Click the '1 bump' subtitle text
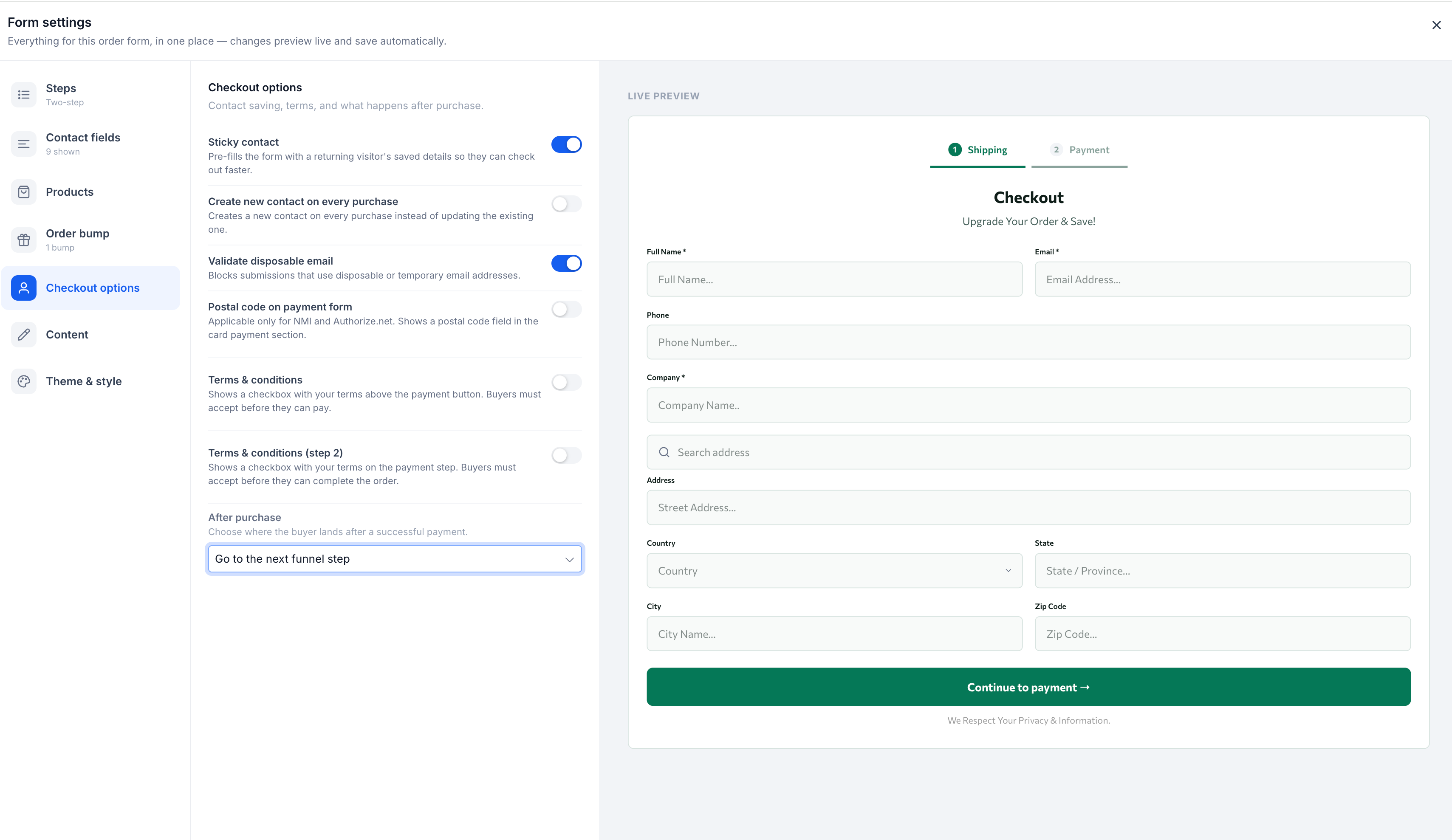 (x=60, y=248)
